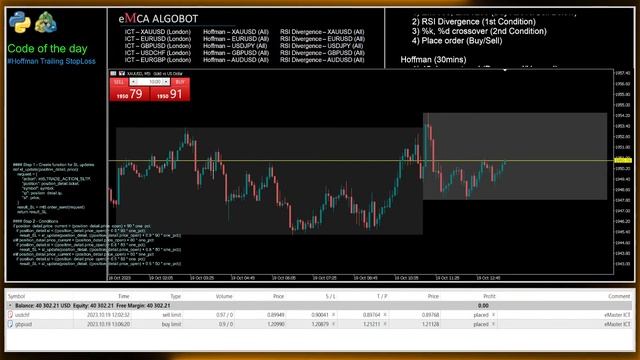The width and height of the screenshot is (640, 360).
Task: Click 'Hoffman – XAUUSD (All)' text
Action: point(236,32)
